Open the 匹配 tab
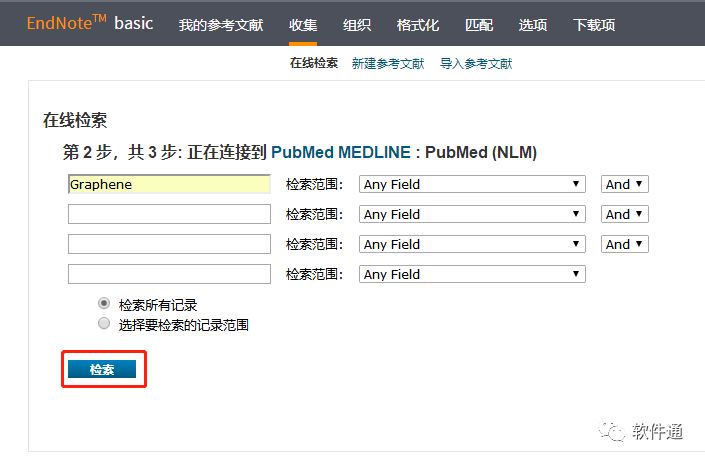The image size is (705, 462). click(479, 25)
